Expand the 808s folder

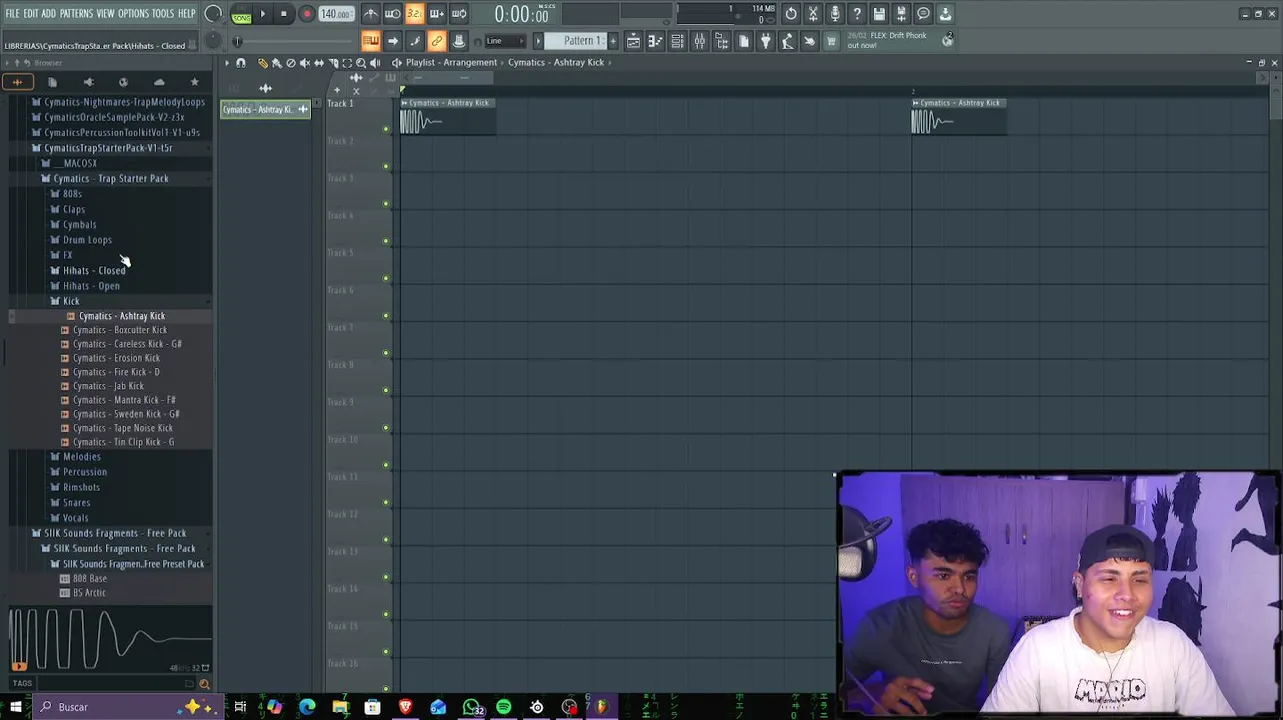click(x=72, y=194)
